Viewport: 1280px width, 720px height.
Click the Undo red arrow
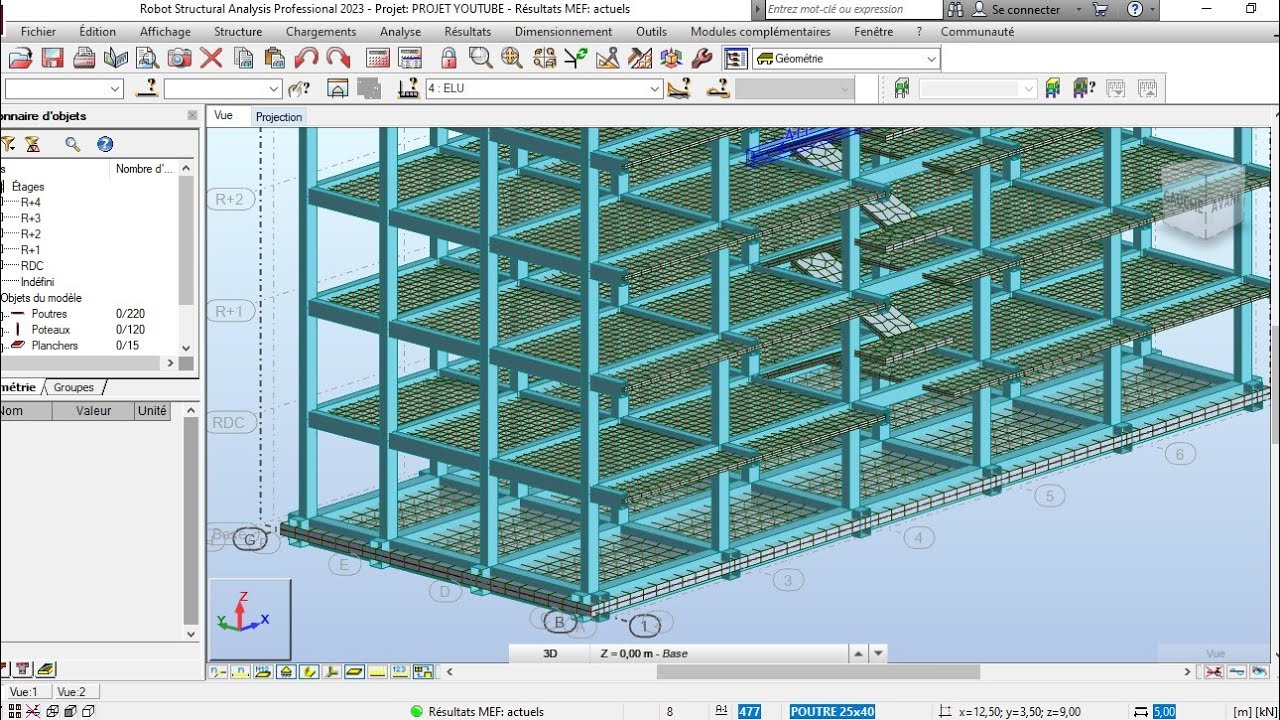307,58
